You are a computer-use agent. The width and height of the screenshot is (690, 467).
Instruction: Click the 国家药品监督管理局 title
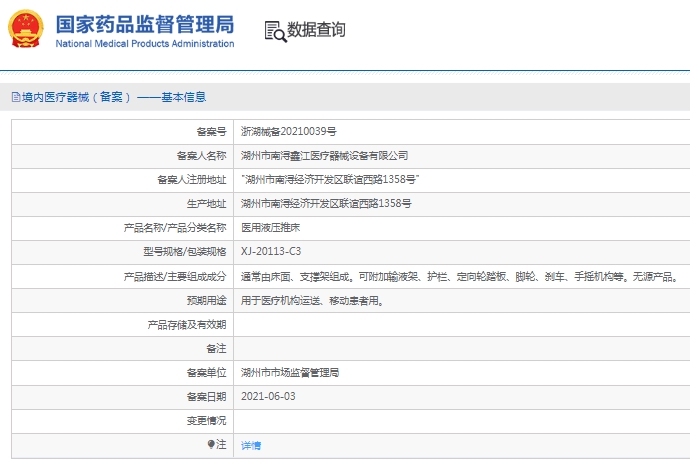145,24
